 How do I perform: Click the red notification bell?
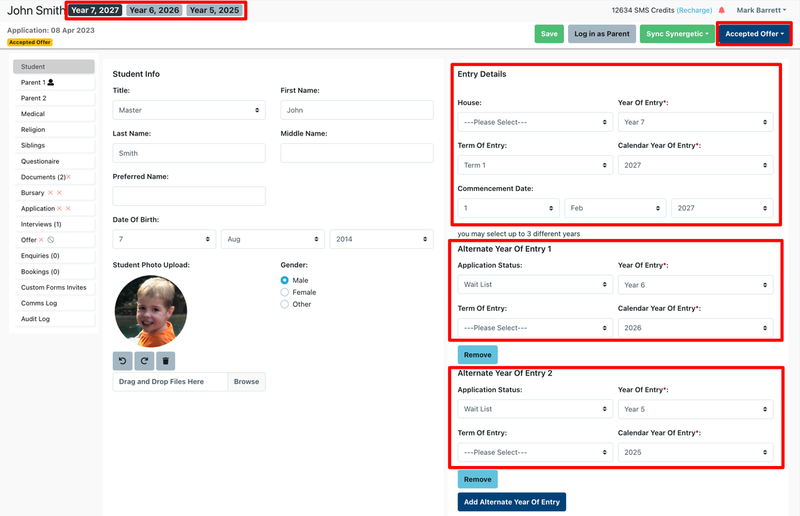coord(722,10)
